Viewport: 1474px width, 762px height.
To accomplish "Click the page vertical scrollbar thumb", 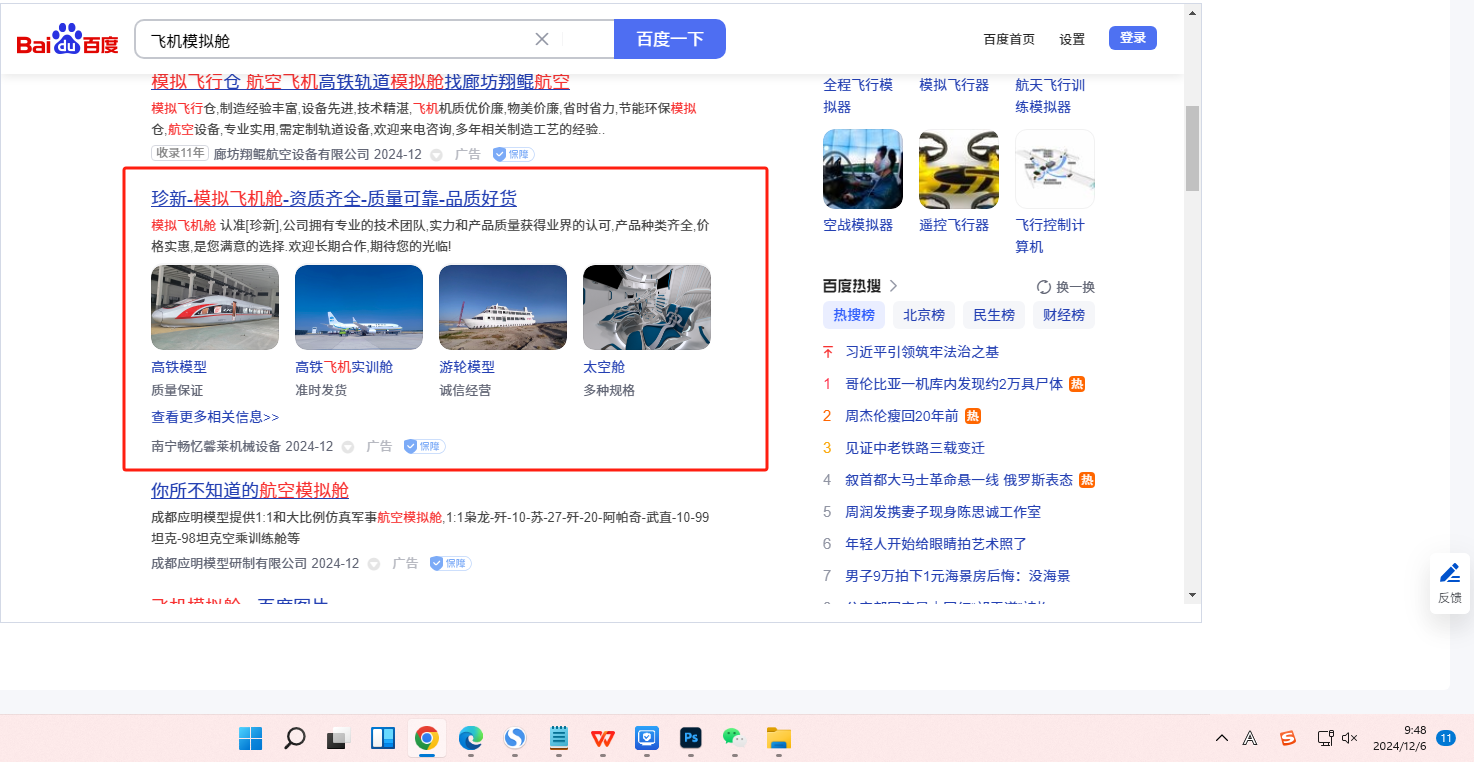I will (x=1192, y=148).
